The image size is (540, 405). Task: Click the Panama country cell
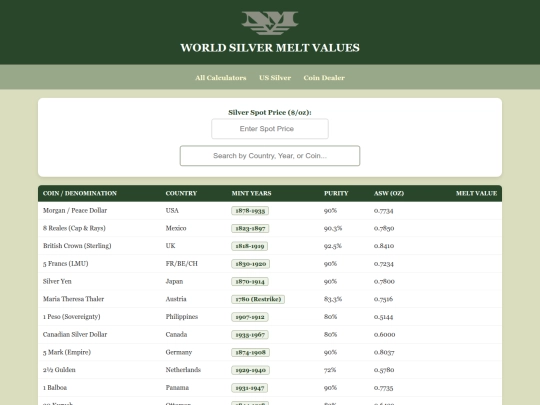177,388
